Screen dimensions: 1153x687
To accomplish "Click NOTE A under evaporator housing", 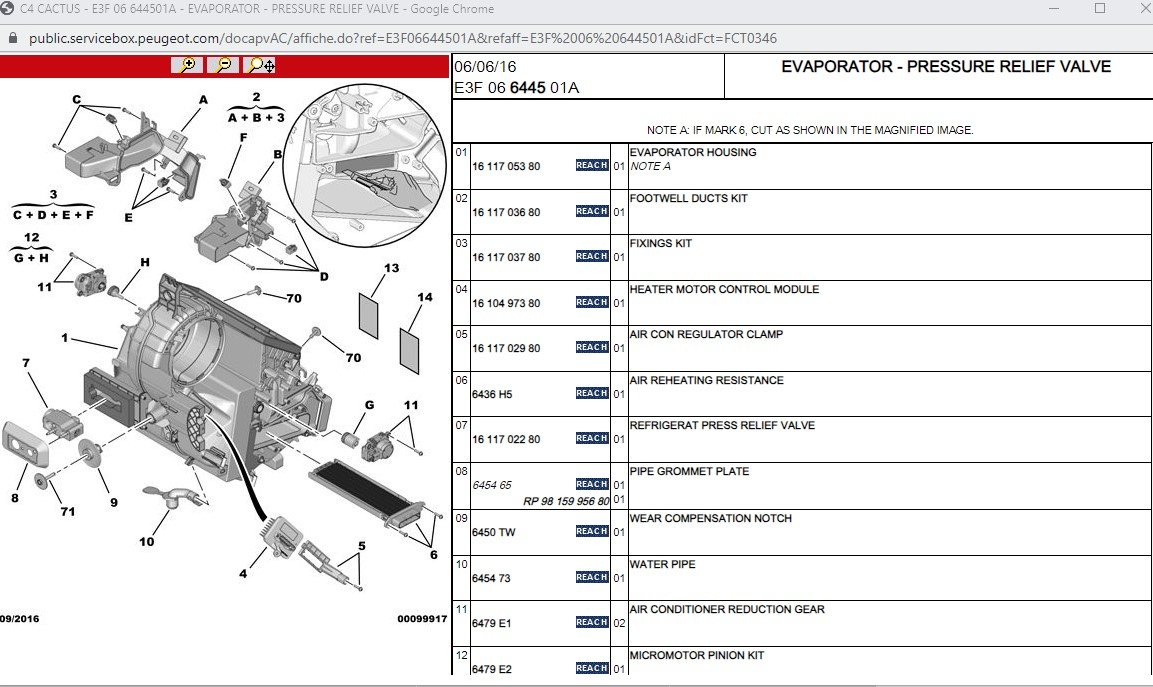I will [x=650, y=166].
